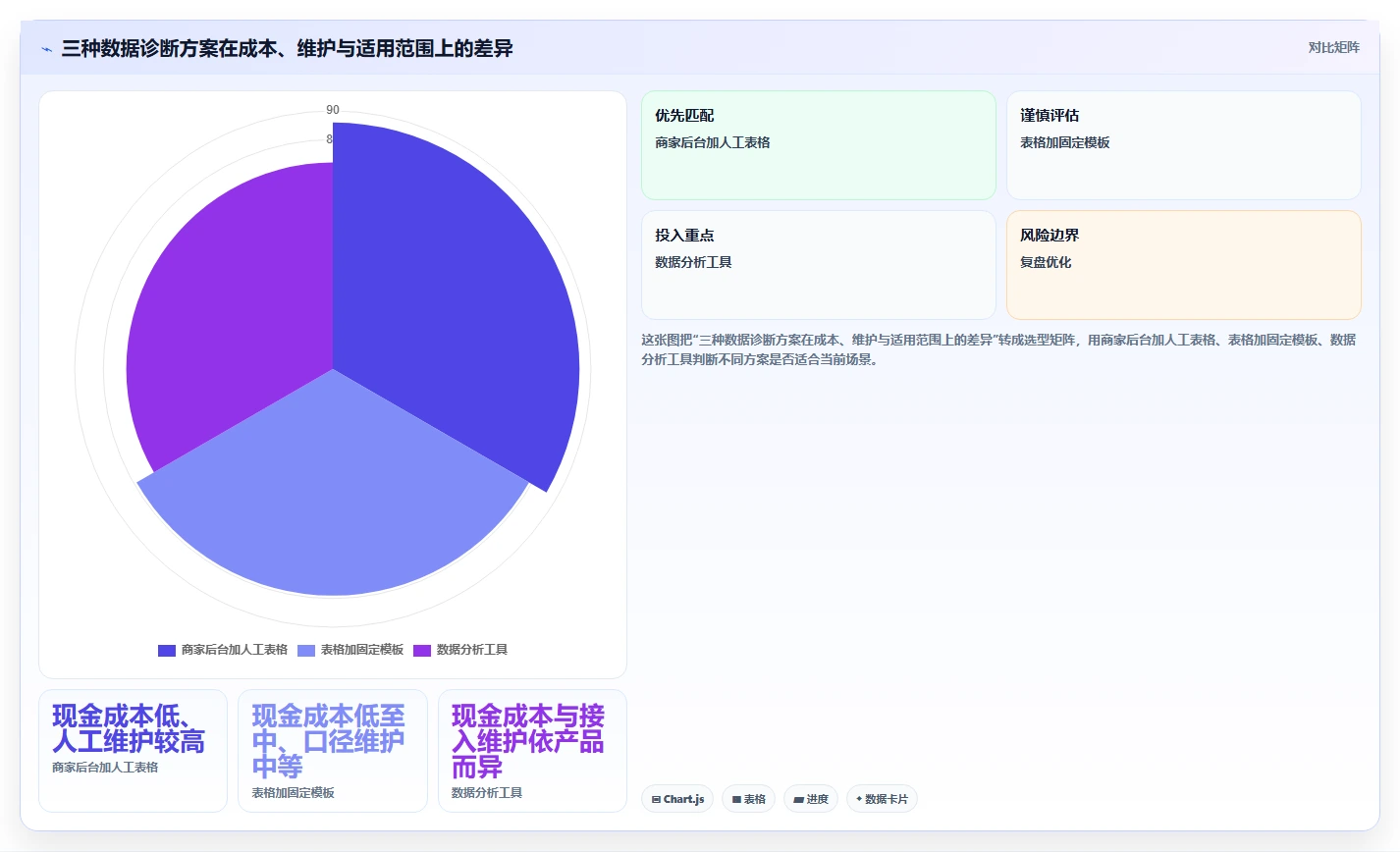Toggle the 数据分析工具 legend item
The width and height of the screenshot is (1400, 852).
click(460, 650)
